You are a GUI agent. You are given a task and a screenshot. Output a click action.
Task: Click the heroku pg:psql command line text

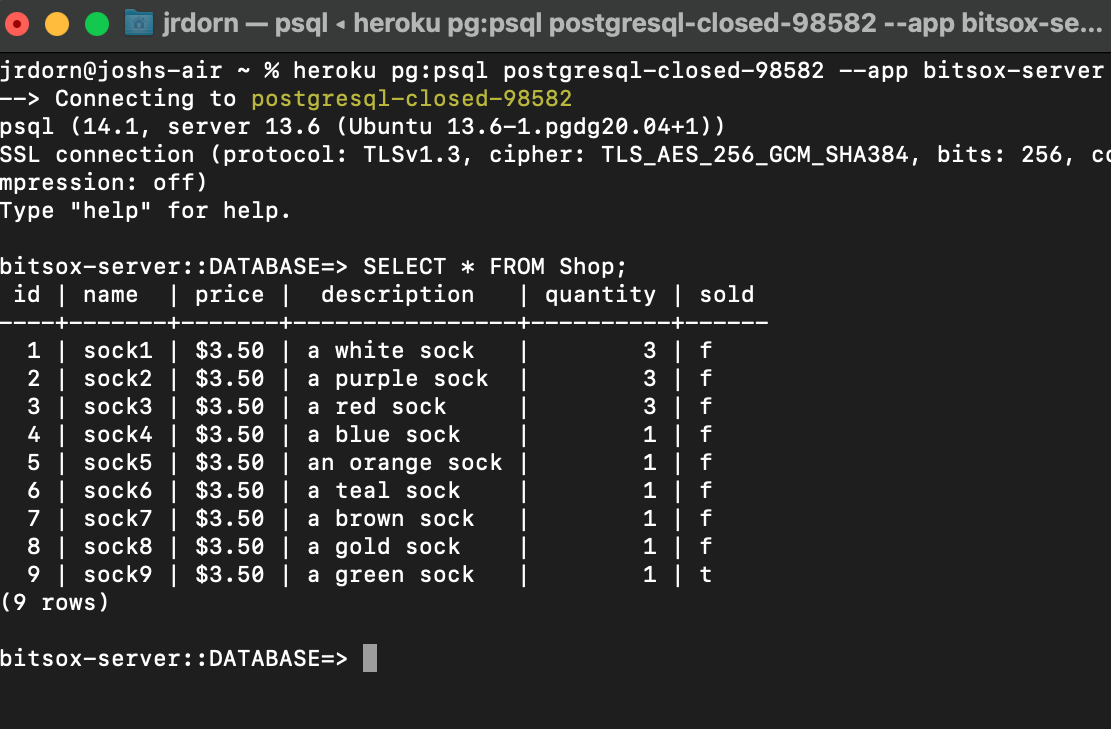pyautogui.click(x=698, y=70)
